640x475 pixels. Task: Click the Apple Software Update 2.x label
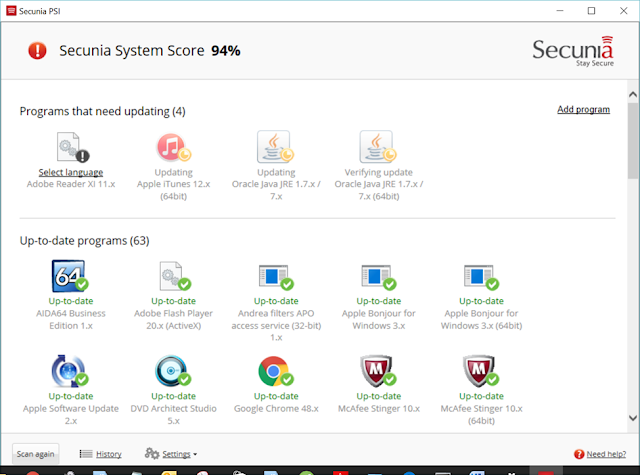point(71,415)
